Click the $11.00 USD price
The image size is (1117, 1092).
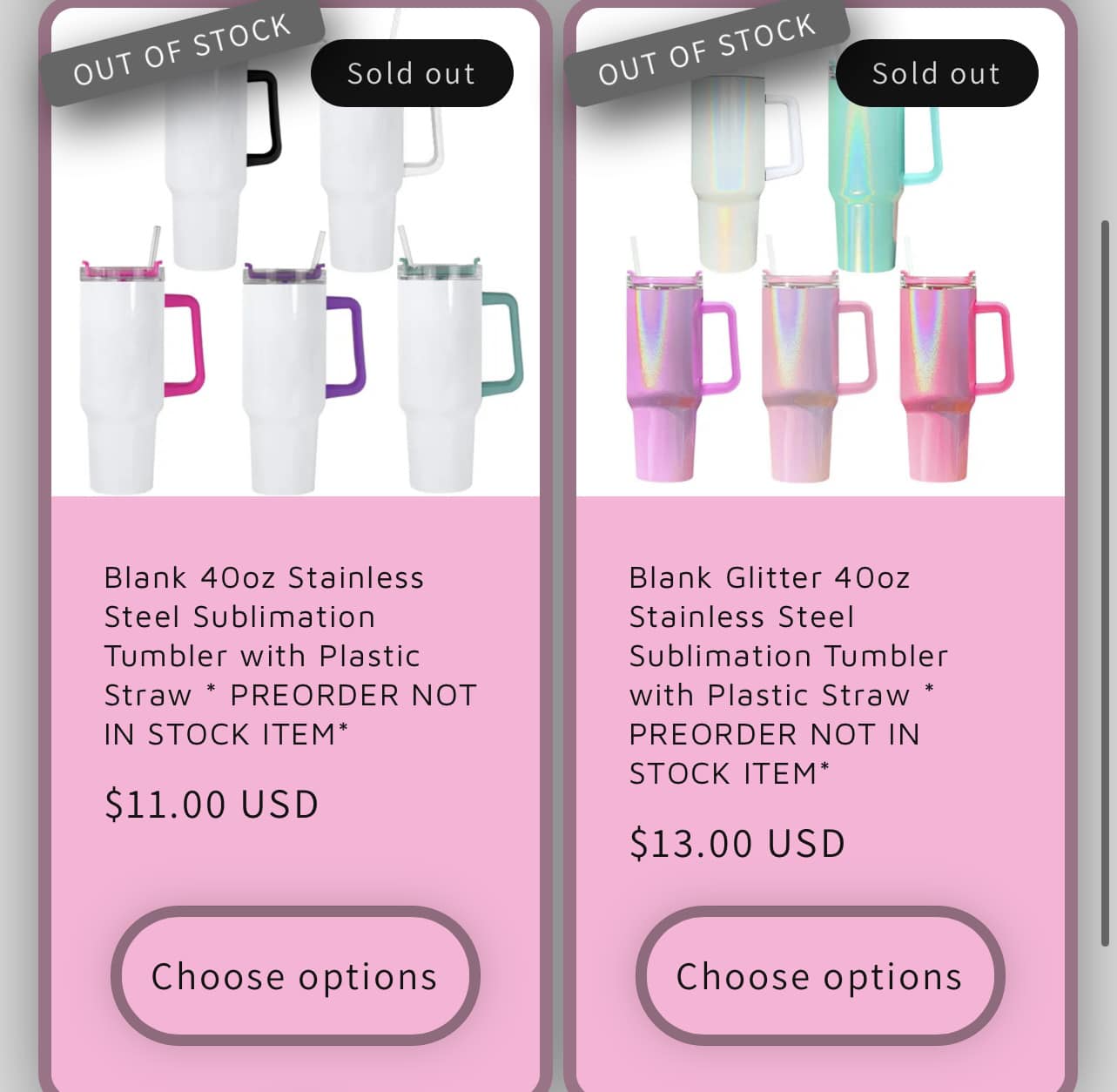212,804
